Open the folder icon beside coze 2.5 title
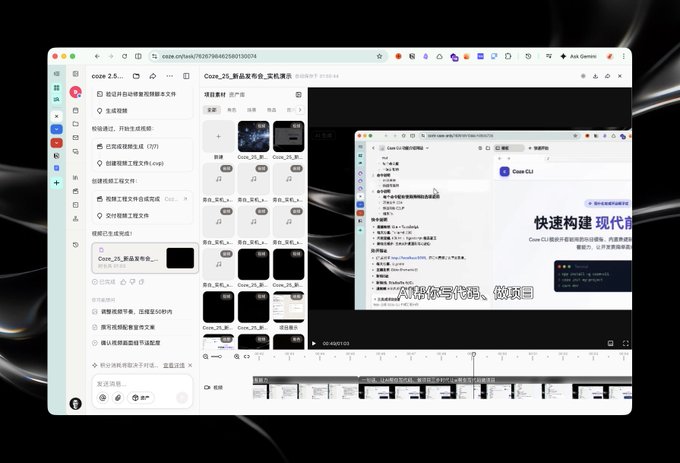This screenshot has height=463, width=680. click(136, 76)
